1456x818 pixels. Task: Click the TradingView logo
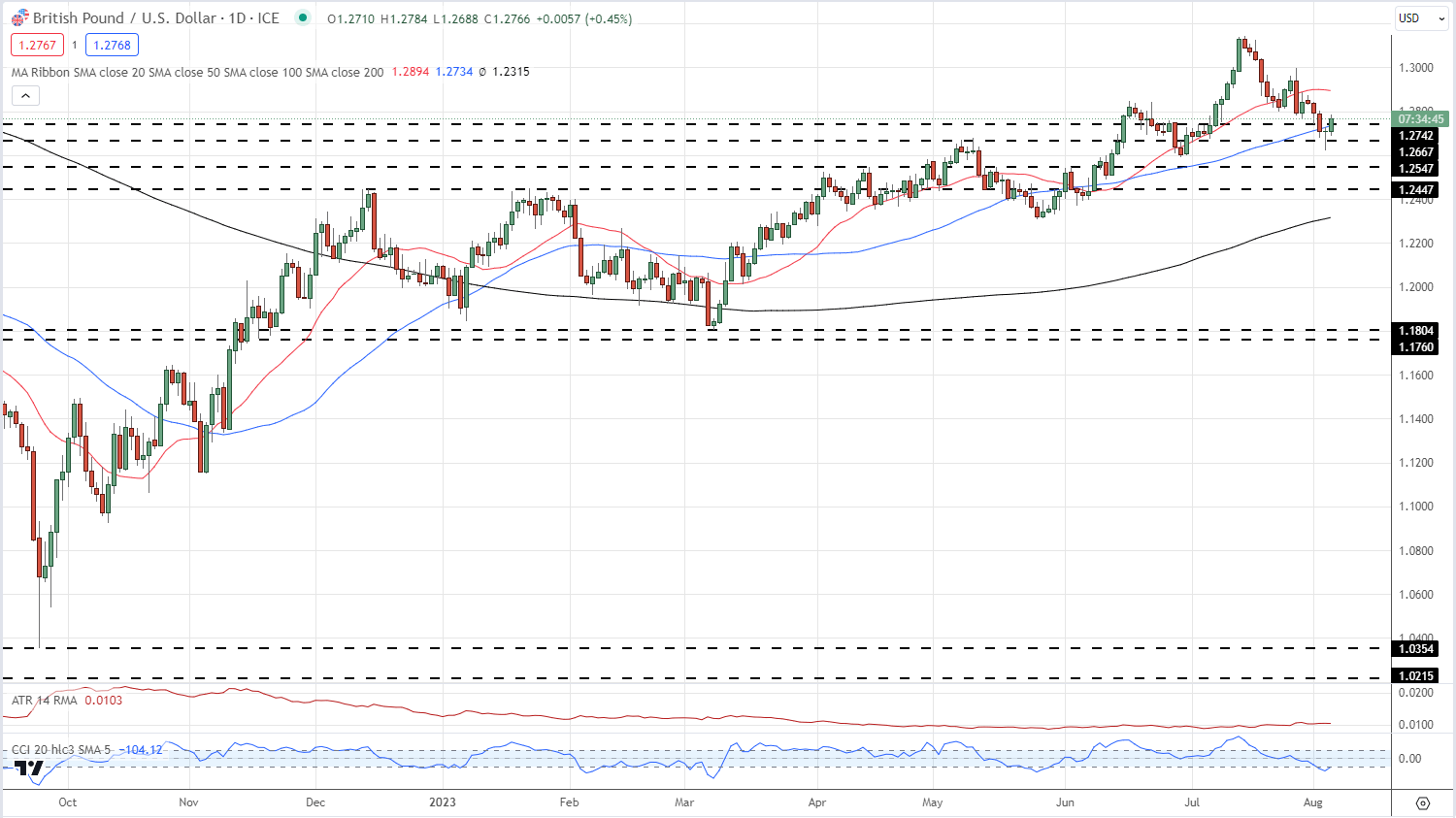(x=29, y=769)
